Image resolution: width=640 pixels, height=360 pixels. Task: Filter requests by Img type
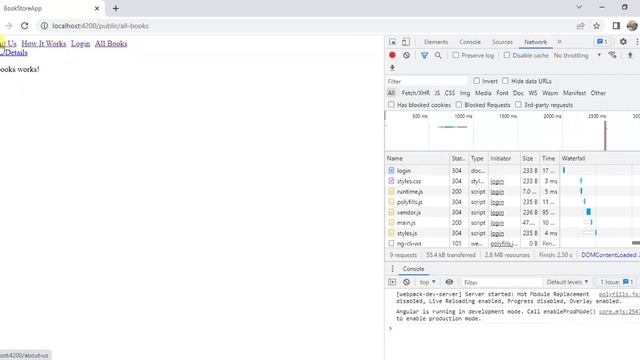[x=465, y=93]
